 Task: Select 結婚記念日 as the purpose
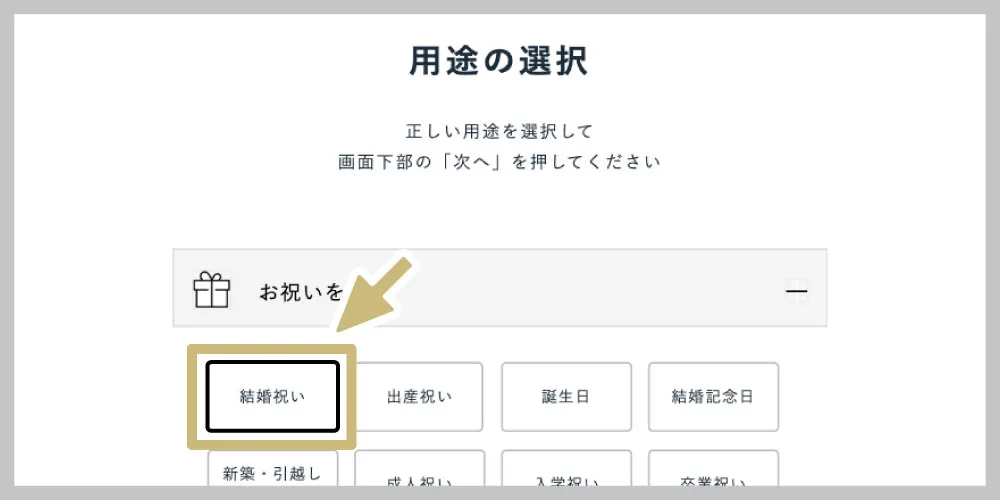[713, 396]
